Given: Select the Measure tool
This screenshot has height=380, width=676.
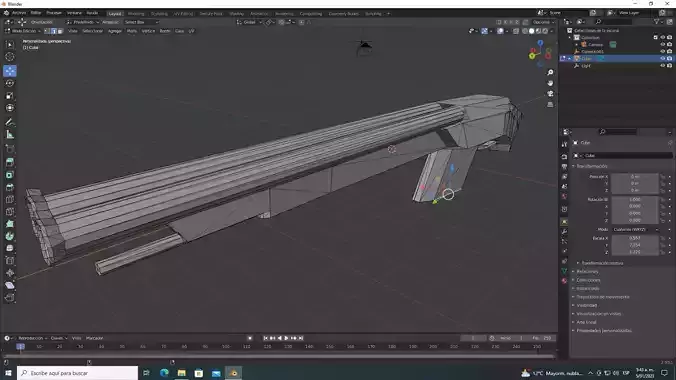Looking at the screenshot, I should (x=10, y=135).
